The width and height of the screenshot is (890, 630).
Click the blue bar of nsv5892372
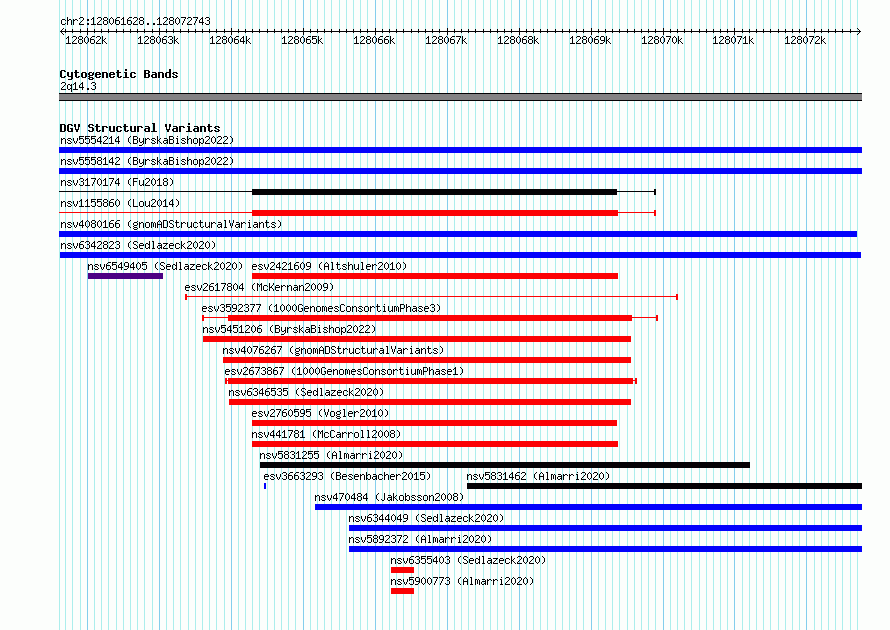tap(606, 549)
